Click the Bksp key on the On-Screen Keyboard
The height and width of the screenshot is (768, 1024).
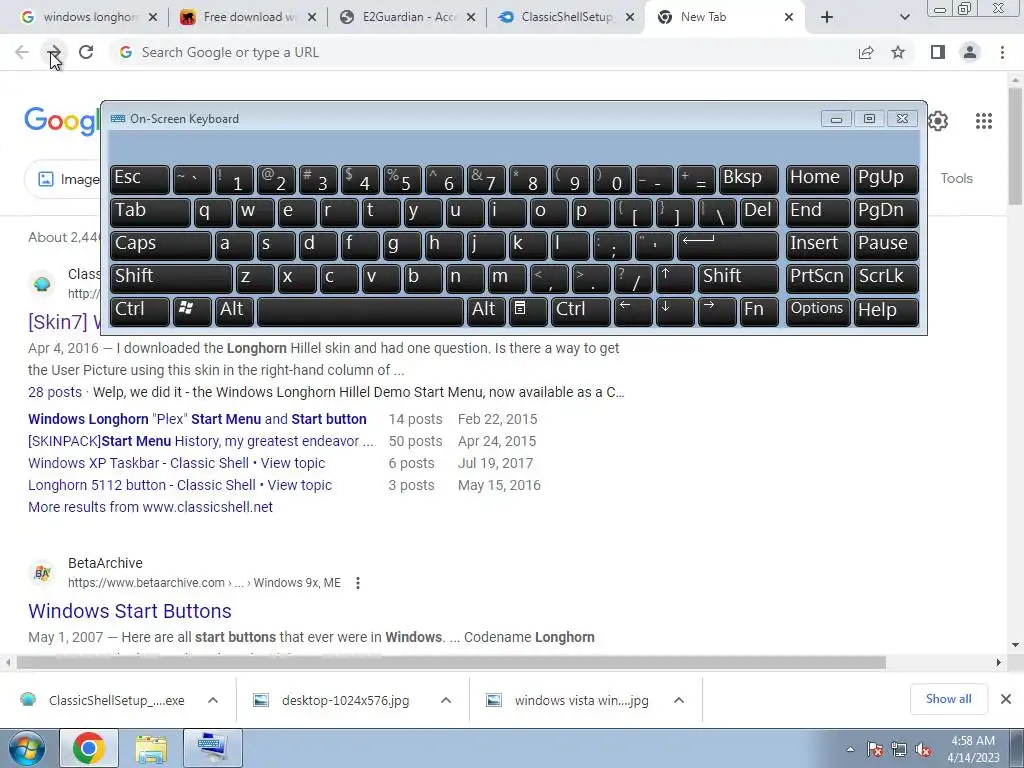click(x=748, y=180)
